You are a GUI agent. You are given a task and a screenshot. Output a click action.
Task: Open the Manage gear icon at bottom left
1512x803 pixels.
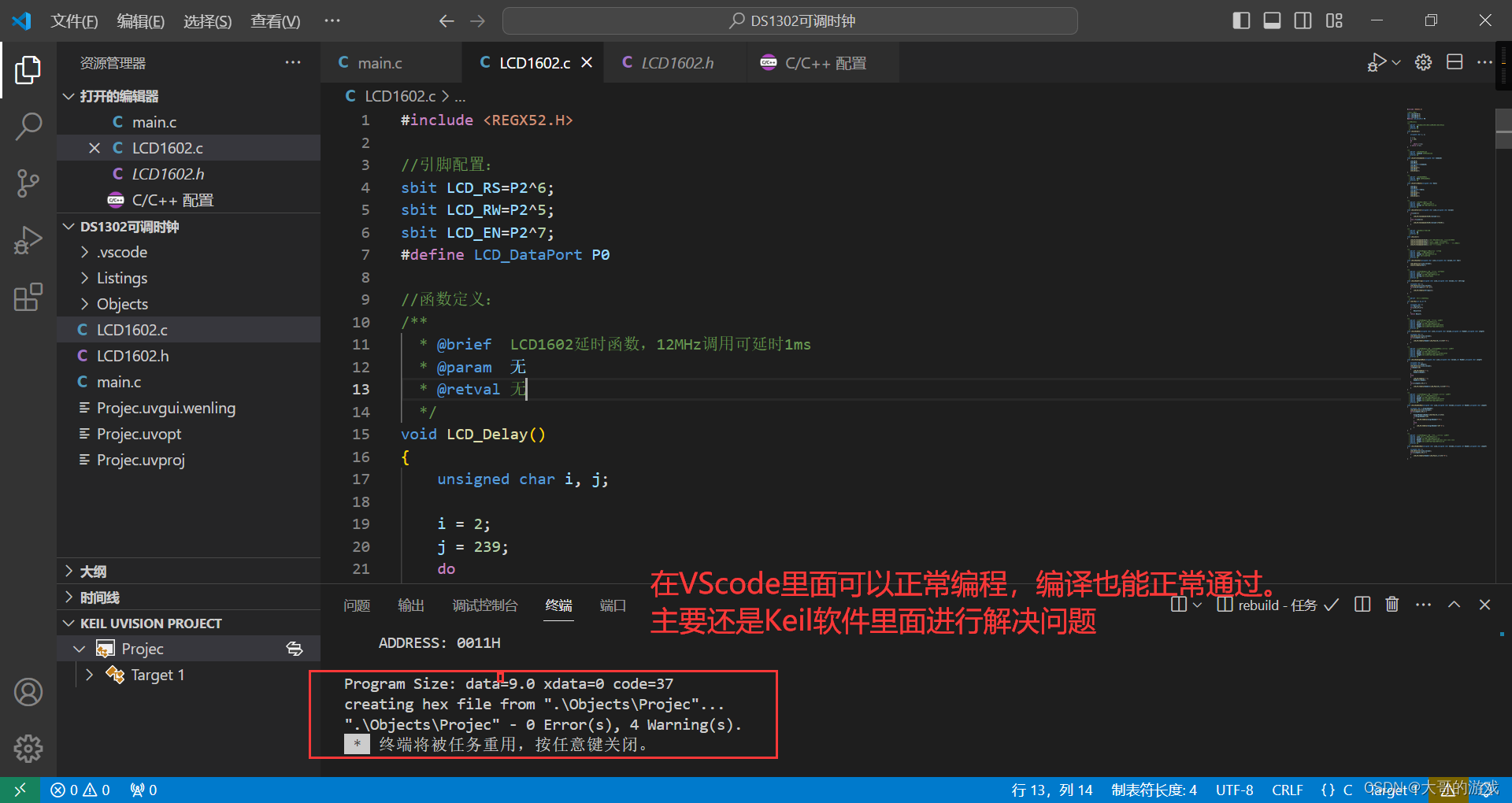pyautogui.click(x=28, y=749)
